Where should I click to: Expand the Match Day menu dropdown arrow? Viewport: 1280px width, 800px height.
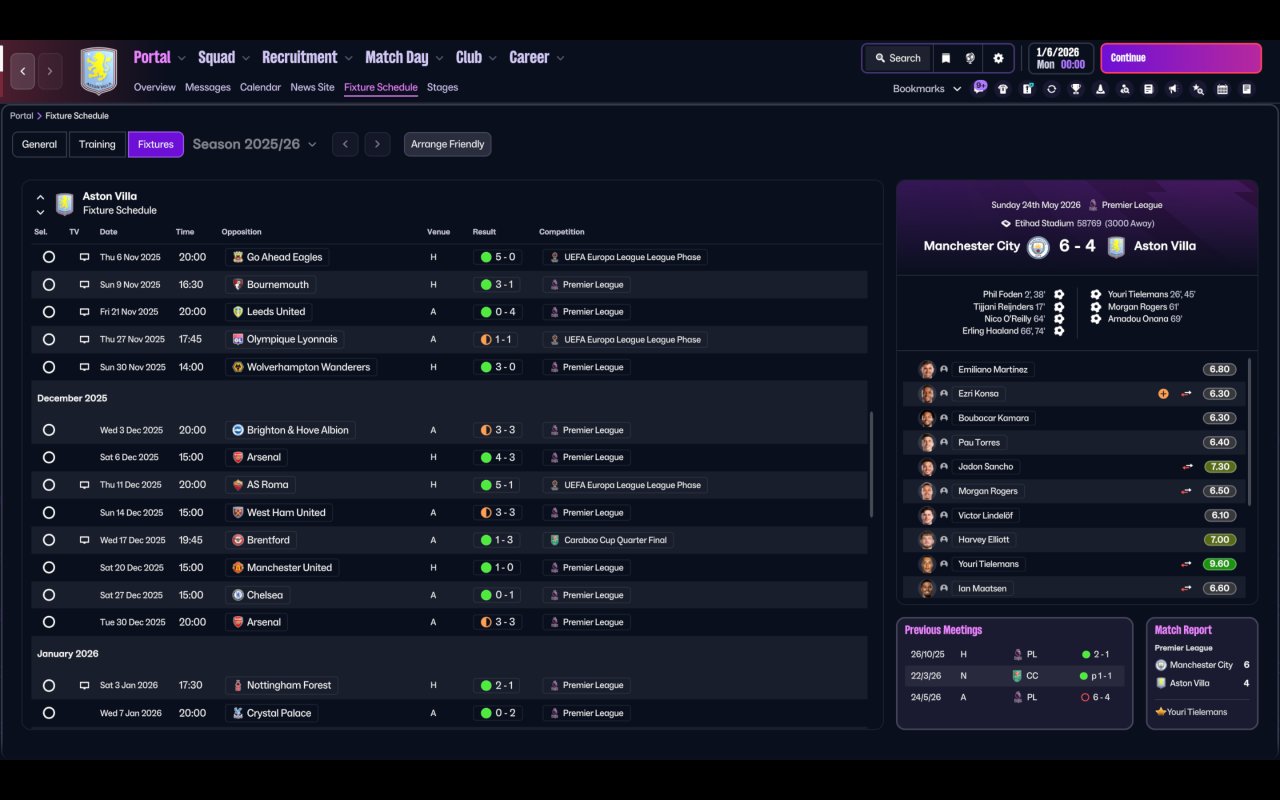[438, 58]
